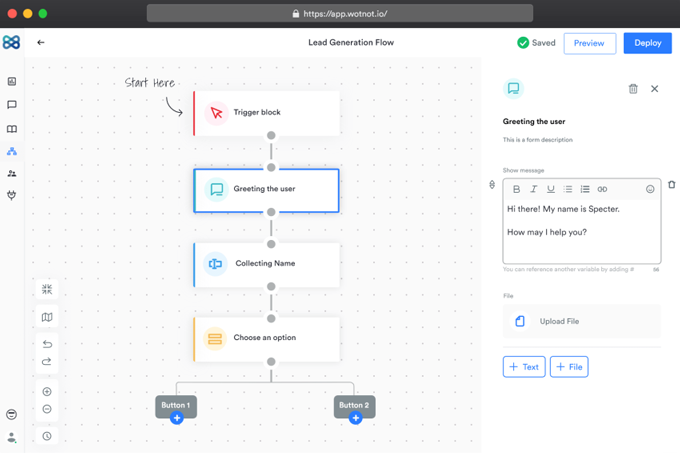This screenshot has height=453, width=680.
Task: Open the emoji picker in message editor
Action: pyautogui.click(x=650, y=189)
